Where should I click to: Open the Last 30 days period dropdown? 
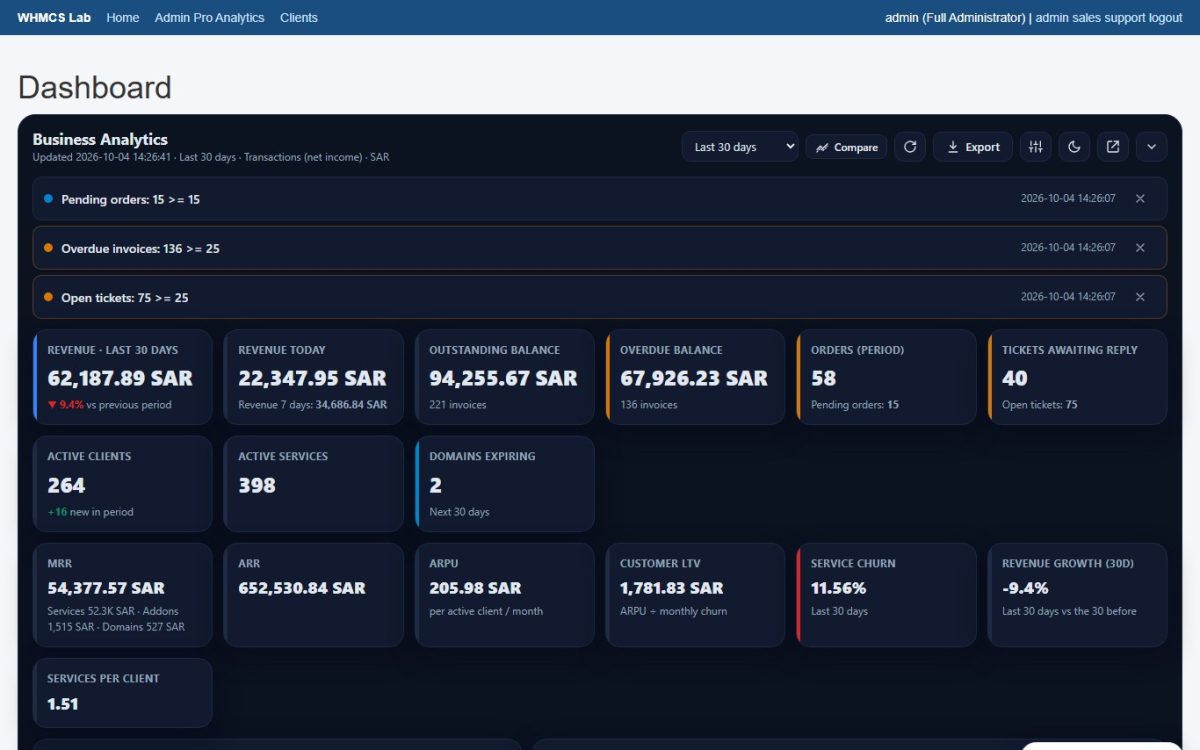pyautogui.click(x=740, y=147)
